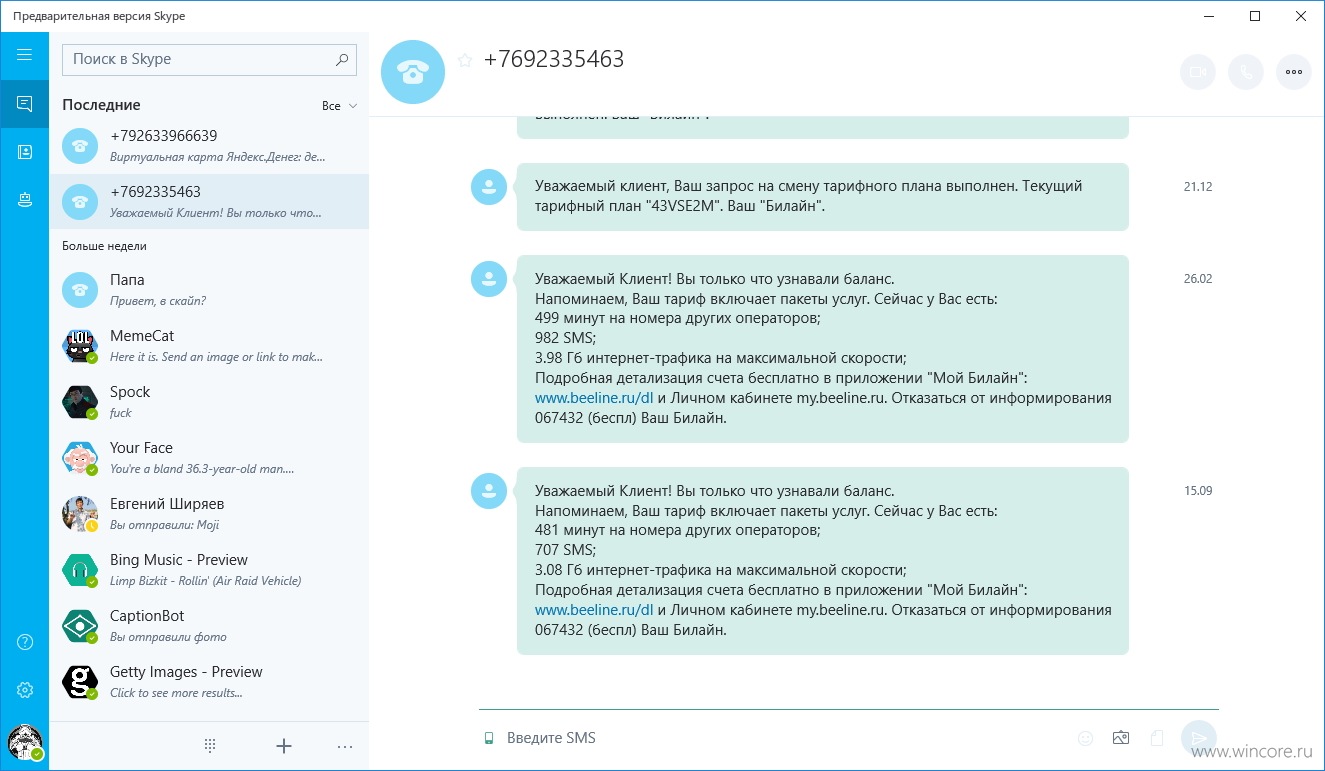The height and width of the screenshot is (771, 1325).
Task: Switch SMS mode via phone icon in input
Action: click(x=489, y=738)
